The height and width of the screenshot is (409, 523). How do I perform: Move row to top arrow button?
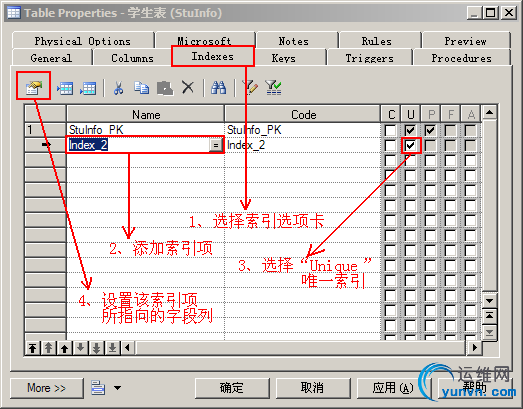coord(32,348)
